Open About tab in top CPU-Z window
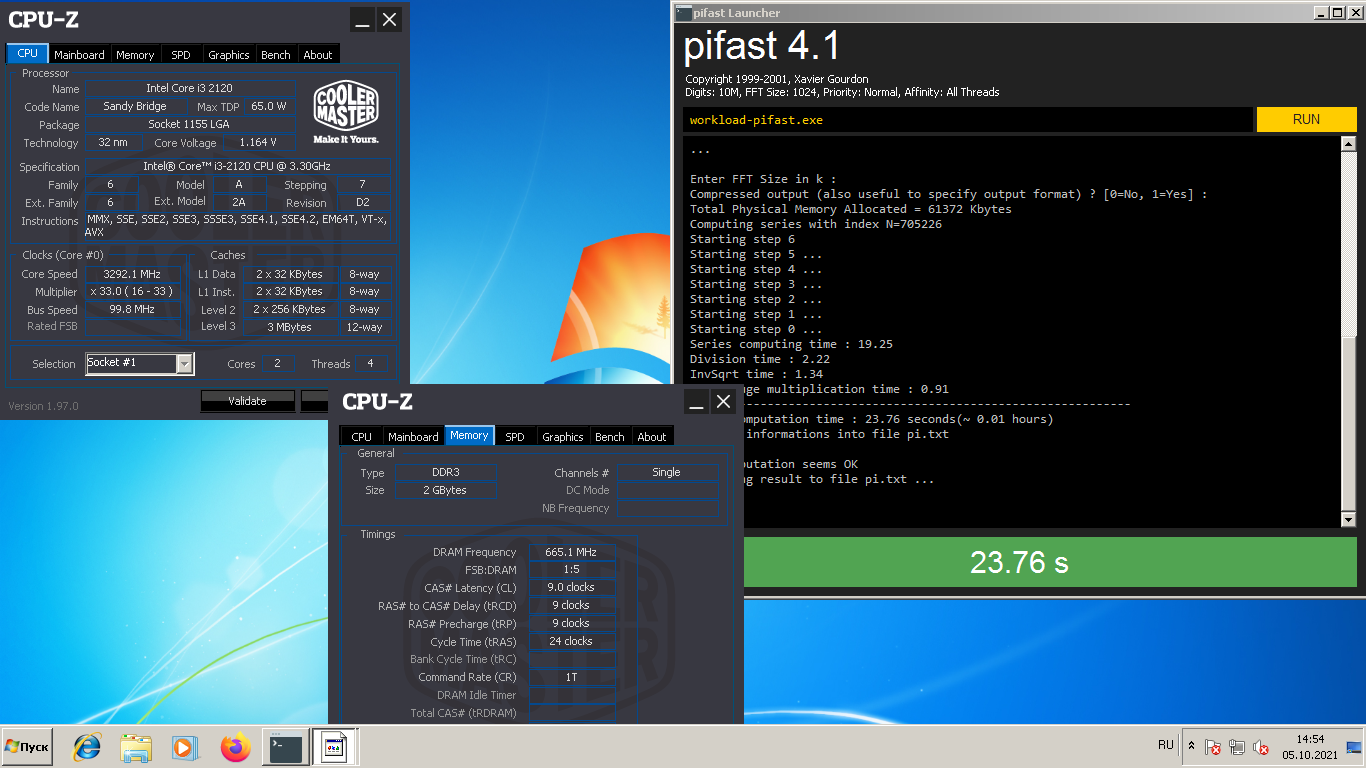The image size is (1366, 768). point(318,55)
